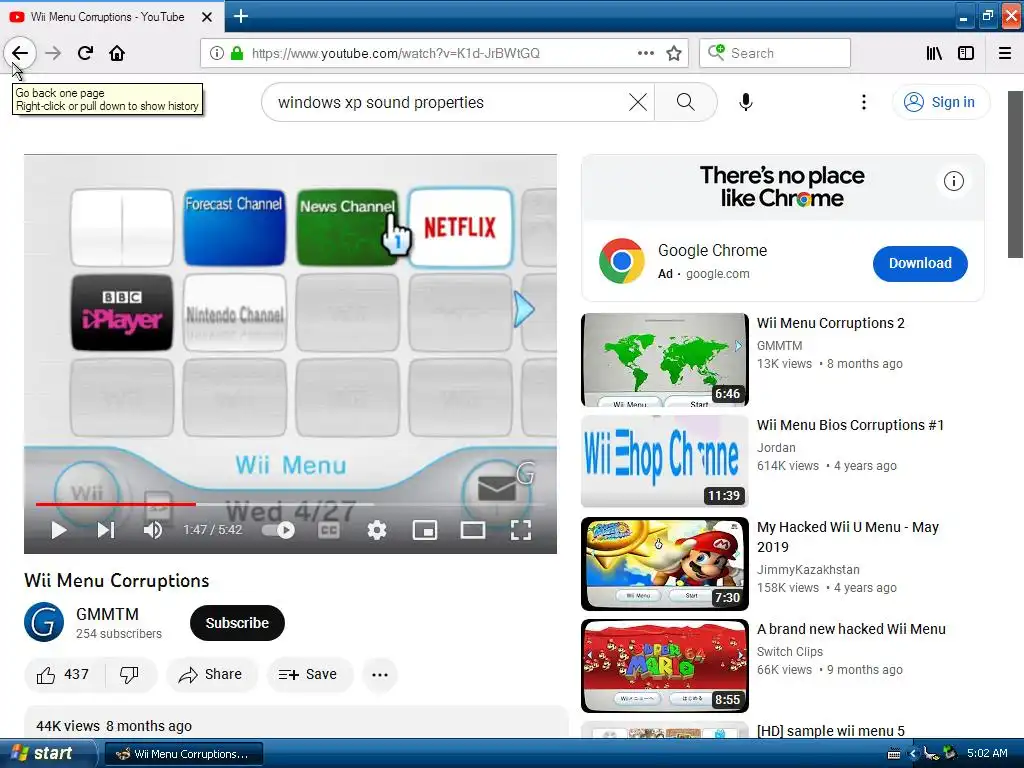Reload the current page
The image size is (1024, 768).
click(x=86, y=53)
